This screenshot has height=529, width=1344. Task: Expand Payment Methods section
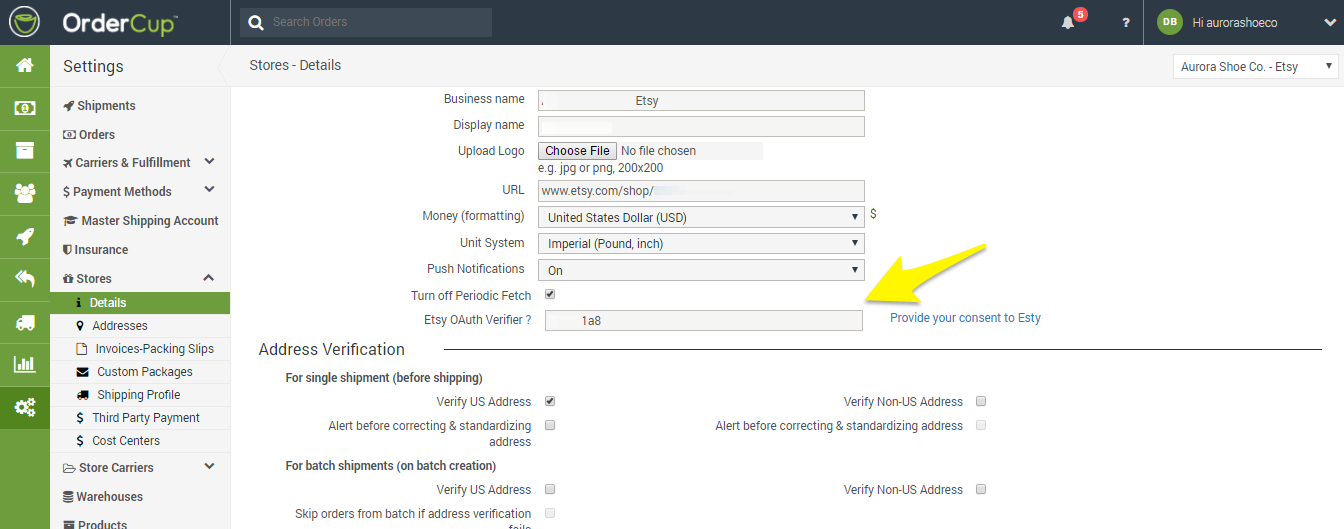tap(209, 190)
